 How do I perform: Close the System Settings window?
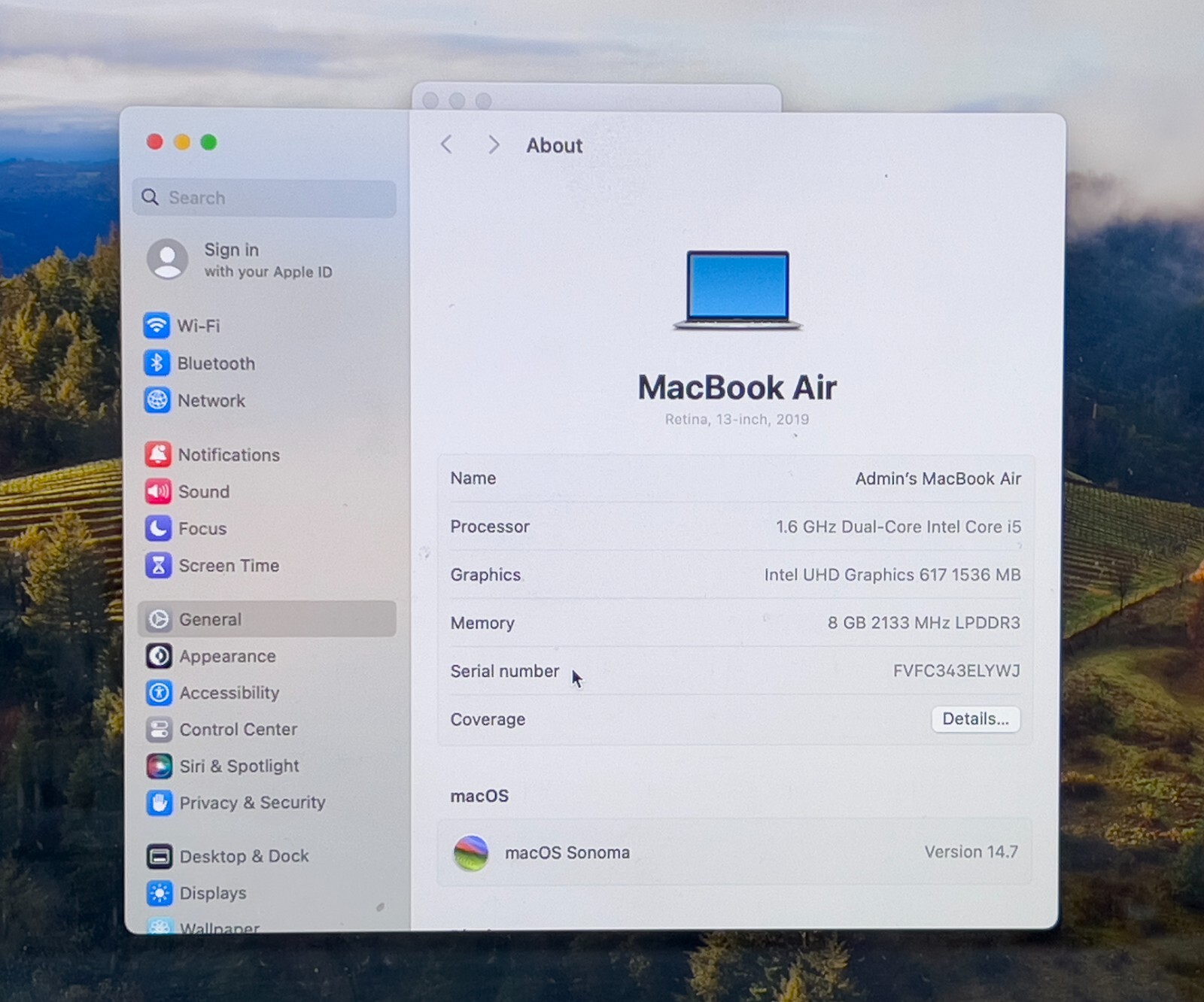pos(155,142)
